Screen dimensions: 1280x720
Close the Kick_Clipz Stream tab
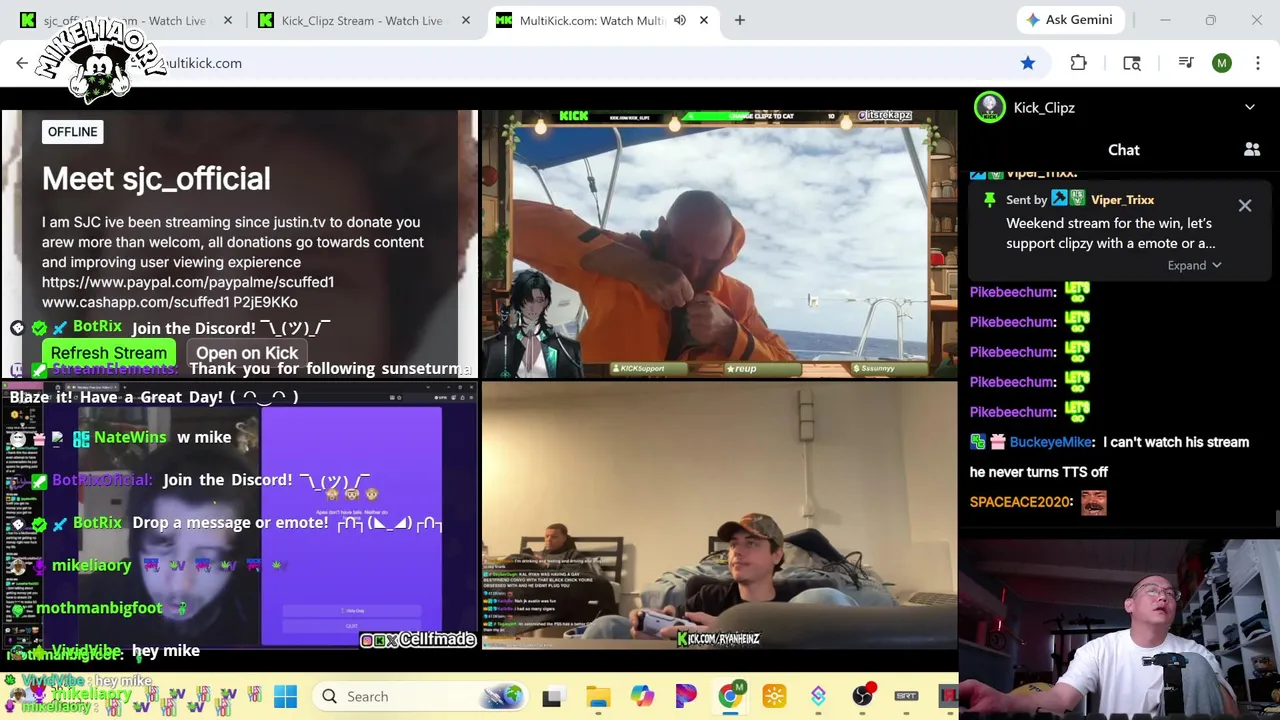point(465,20)
